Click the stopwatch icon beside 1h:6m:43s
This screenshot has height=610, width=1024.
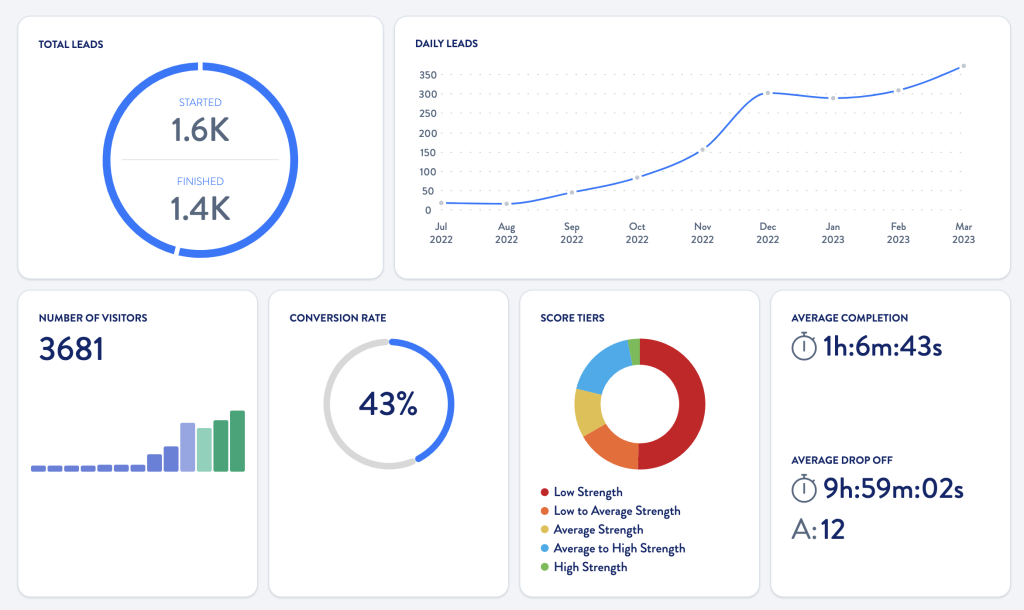tap(804, 346)
